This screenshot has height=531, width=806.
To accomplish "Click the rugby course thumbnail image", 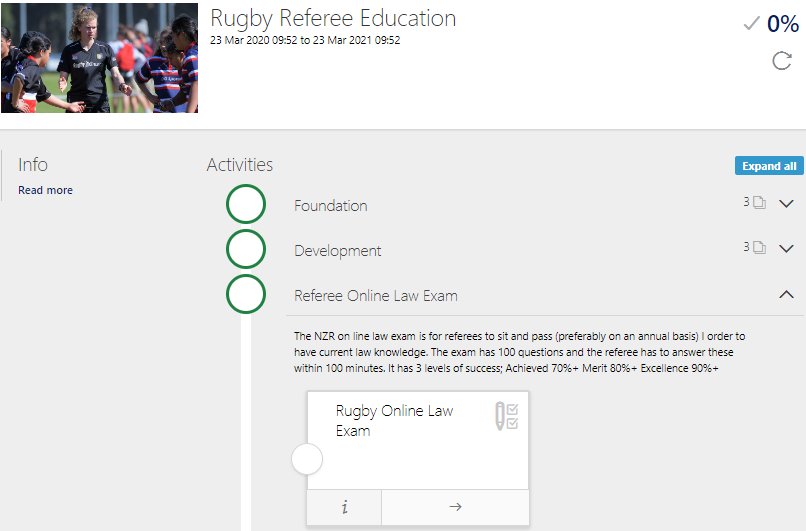I will pos(99,57).
